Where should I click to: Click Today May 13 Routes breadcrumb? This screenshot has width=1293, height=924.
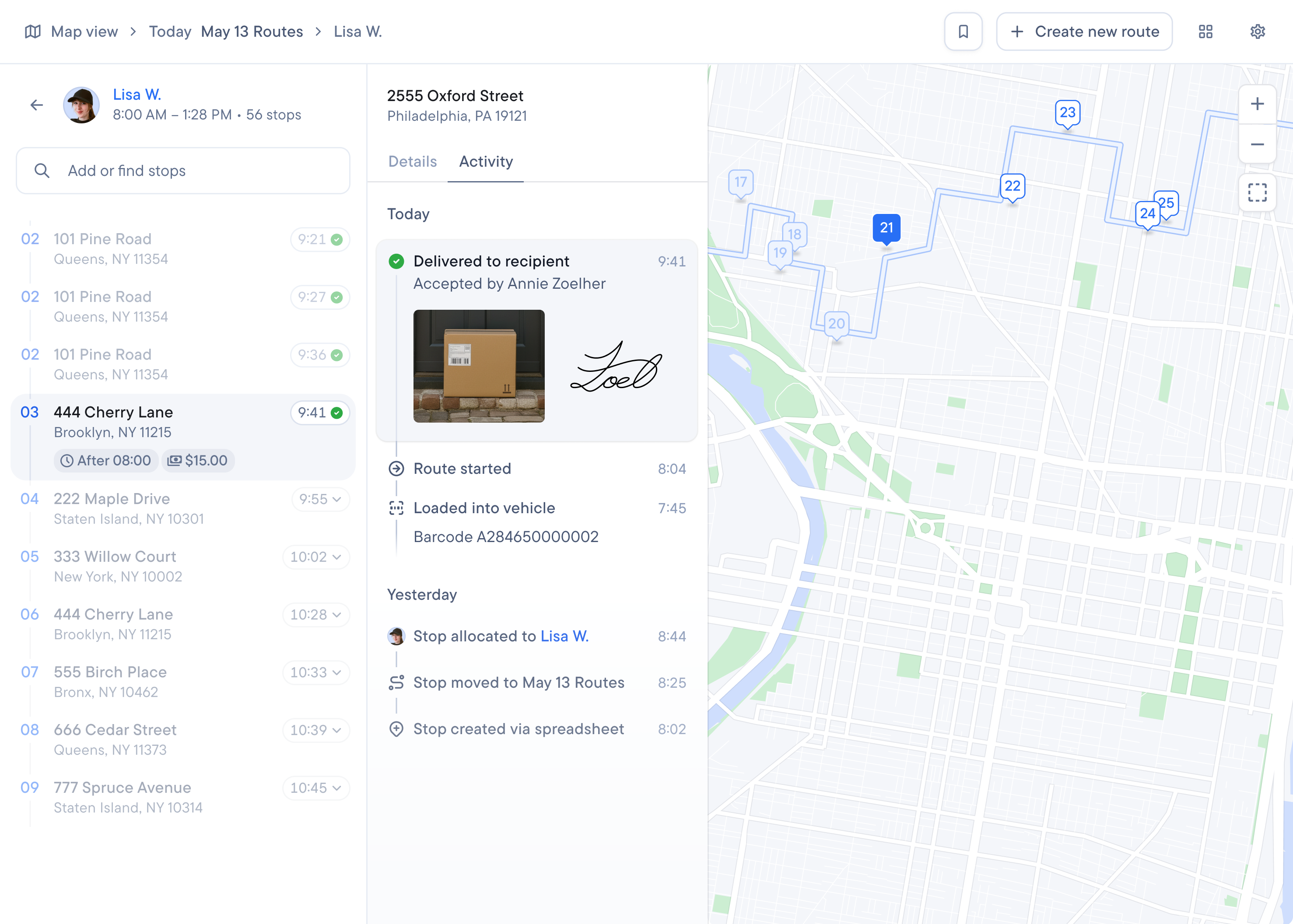[x=226, y=31]
